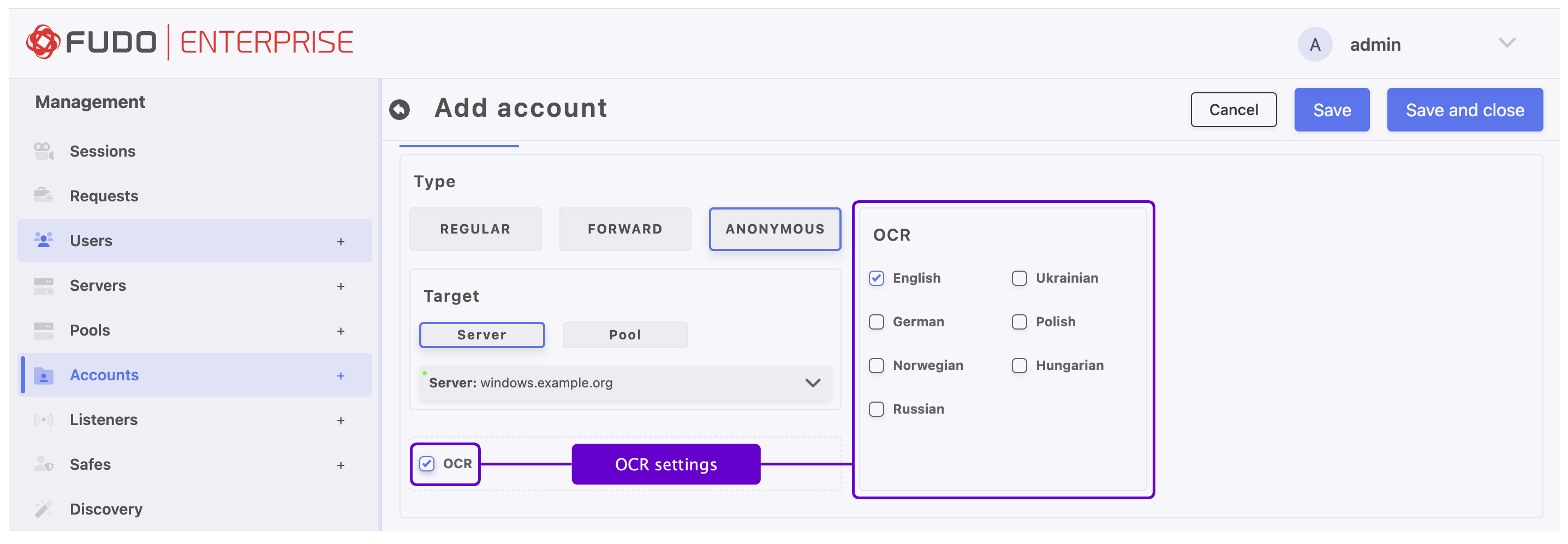Enable the German OCR language
Screen dimensions: 1568x544
coord(877,322)
